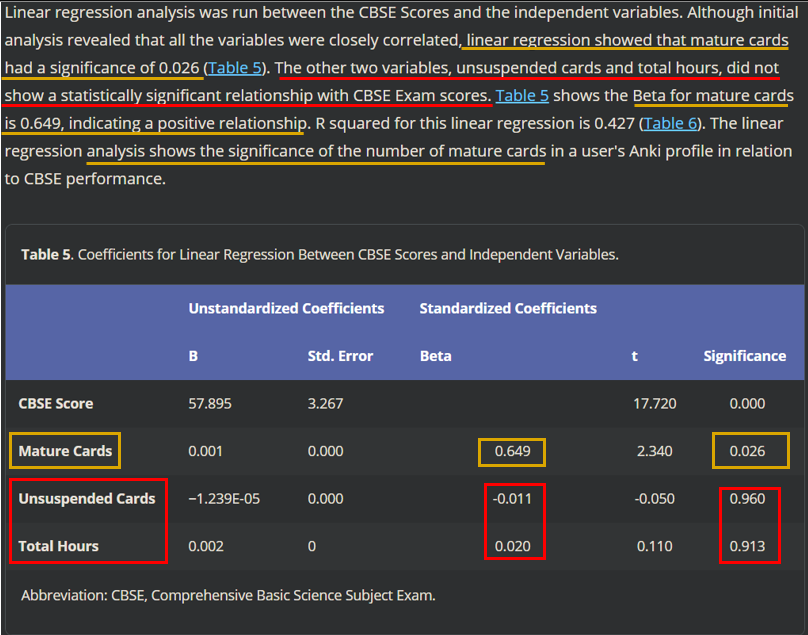Click the t value 2.340
Screen dimensions: 808x635
654,451
